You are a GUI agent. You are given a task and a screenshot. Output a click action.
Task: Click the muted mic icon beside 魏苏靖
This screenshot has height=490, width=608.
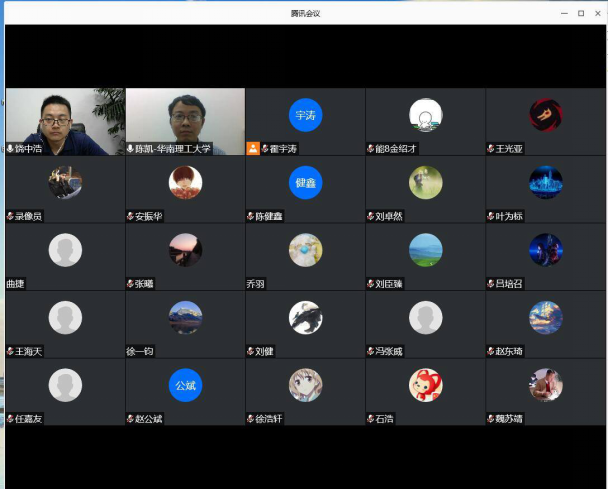coord(490,419)
